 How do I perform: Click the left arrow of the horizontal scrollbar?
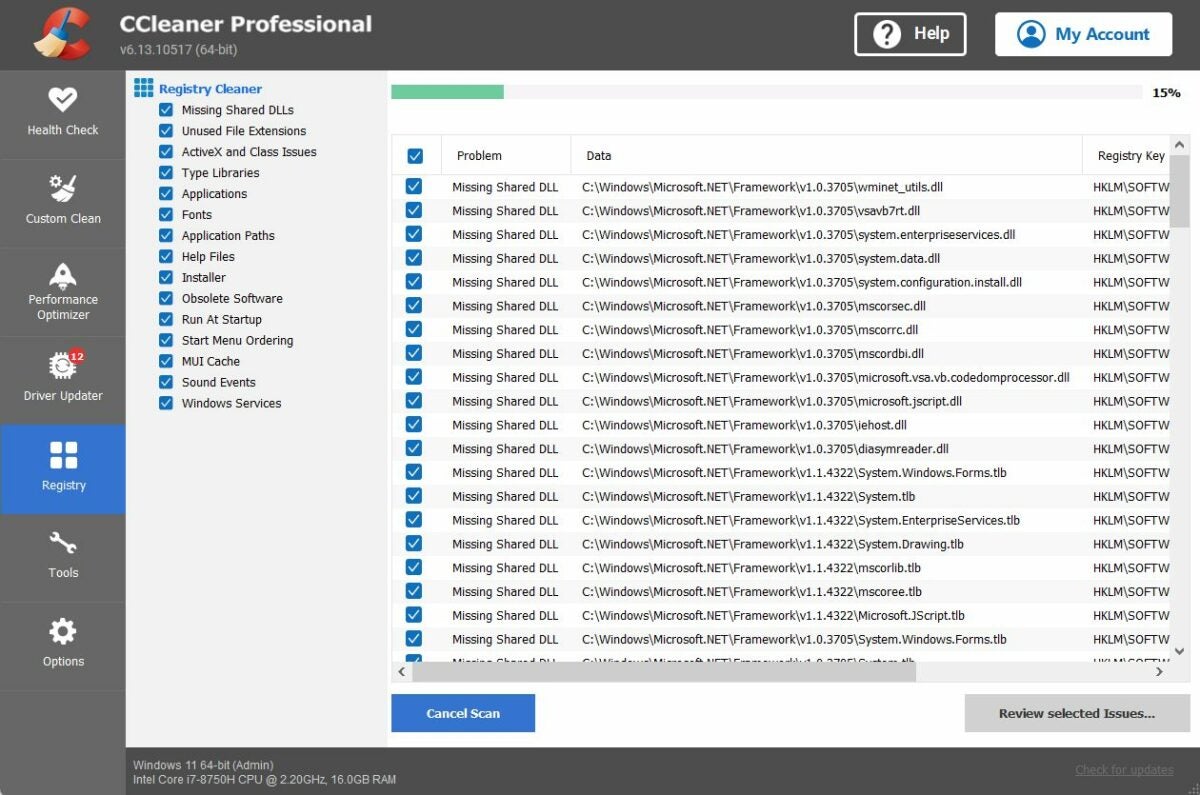(x=401, y=672)
